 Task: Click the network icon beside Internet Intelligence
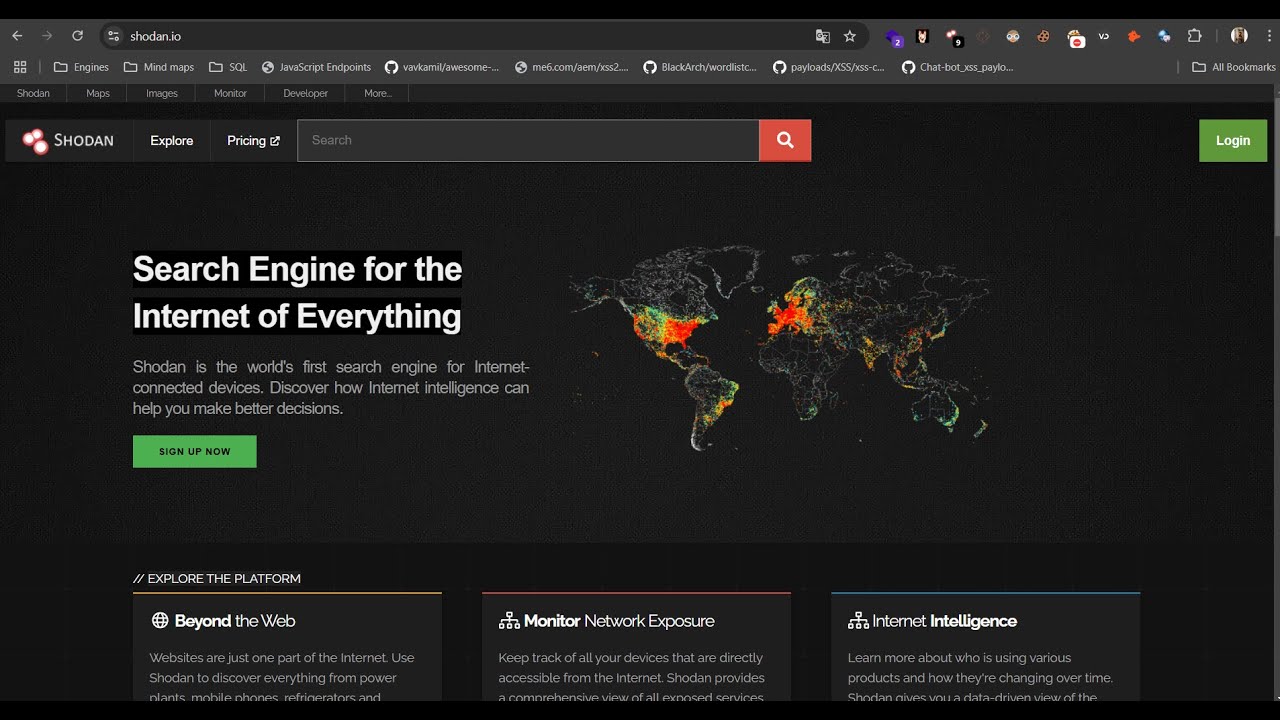(858, 621)
